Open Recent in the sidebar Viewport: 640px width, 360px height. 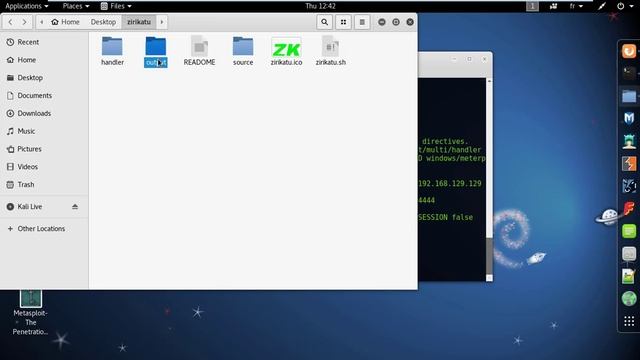click(x=44, y=42)
